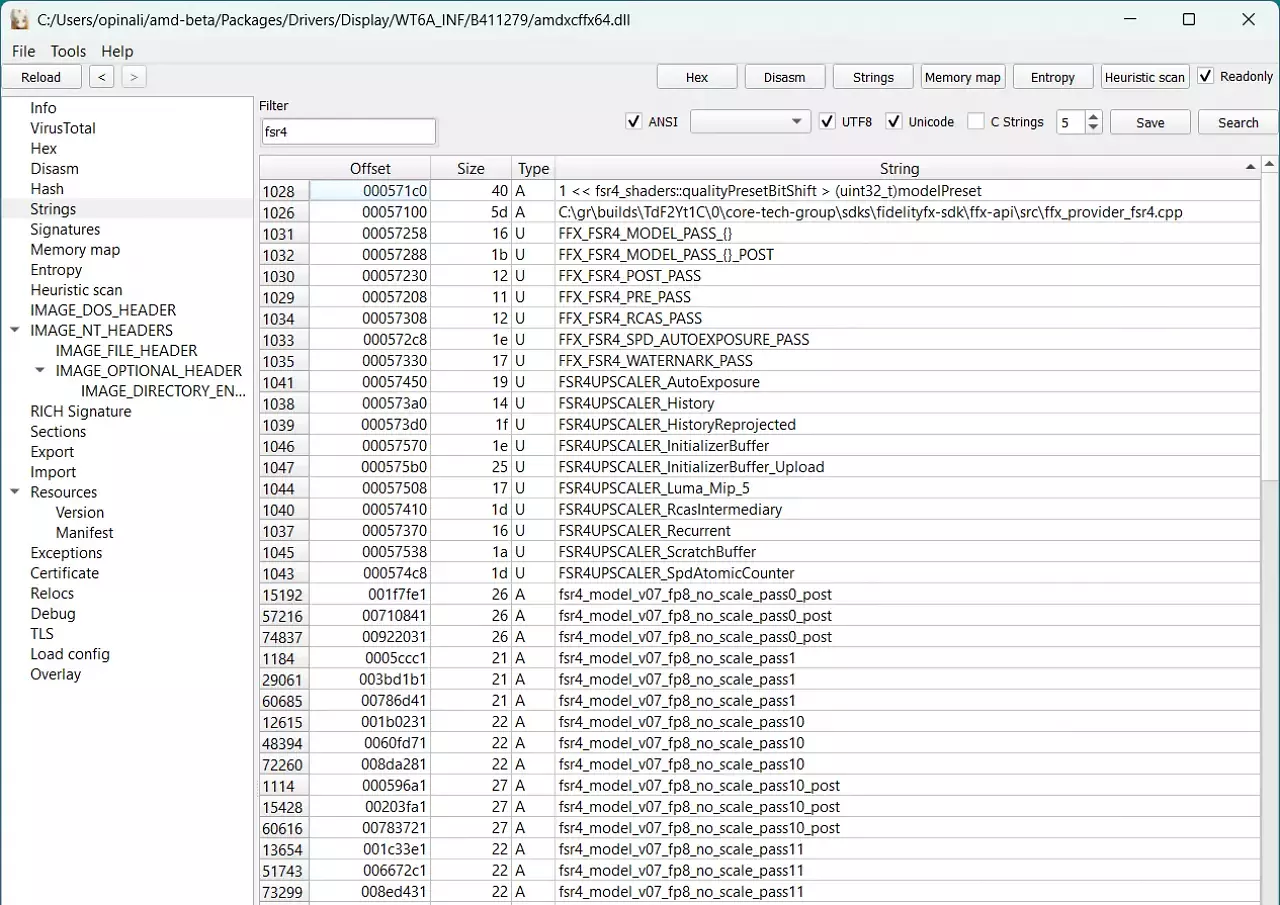Go forward with the > navigation button
This screenshot has width=1280, height=905.
coord(134,77)
